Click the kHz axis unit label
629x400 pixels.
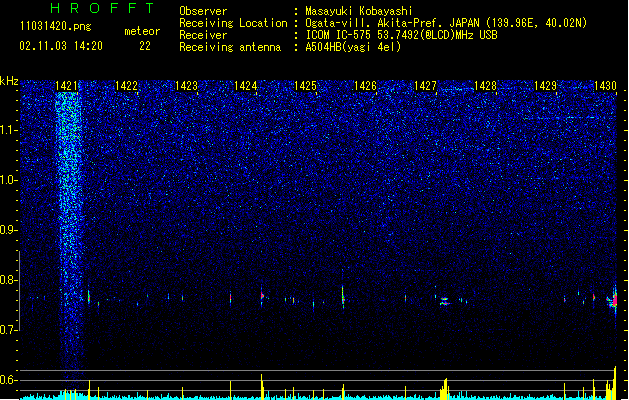pyautogui.click(x=9, y=81)
